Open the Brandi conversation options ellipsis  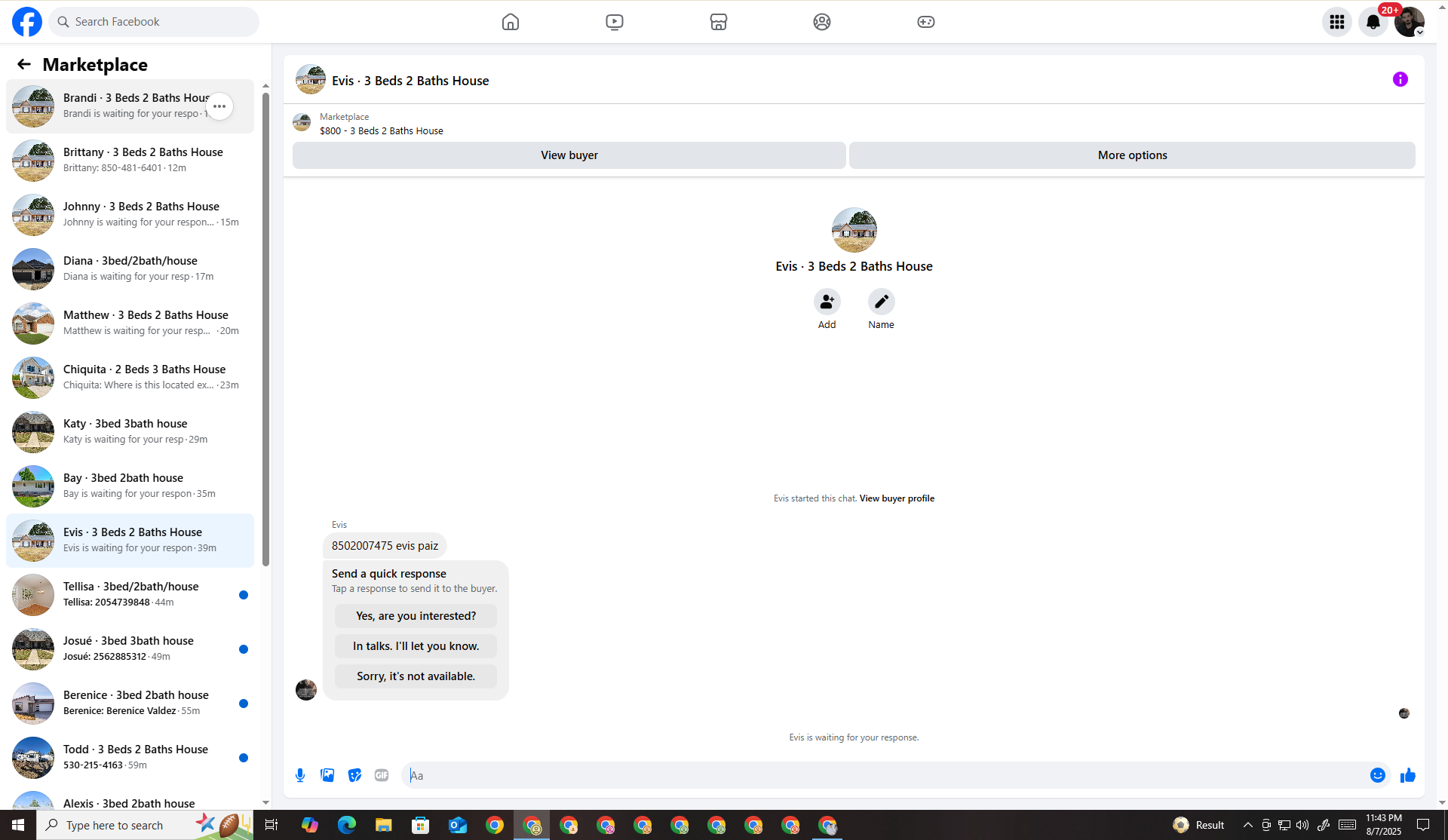click(219, 106)
